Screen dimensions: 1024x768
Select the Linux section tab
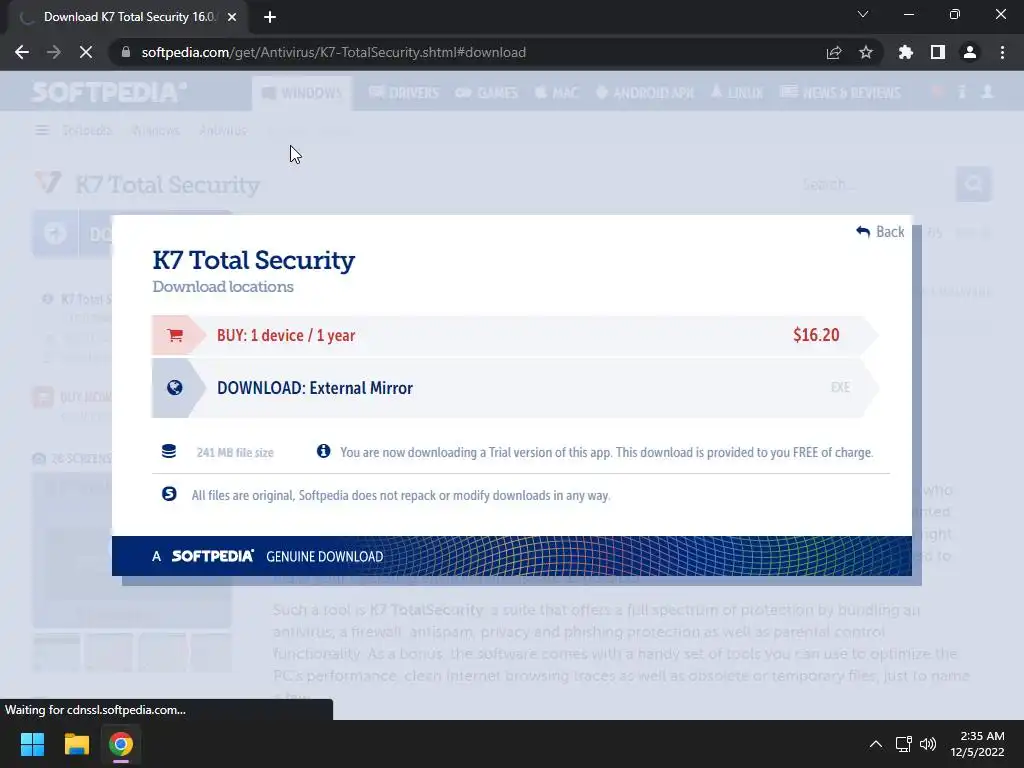tap(737, 93)
